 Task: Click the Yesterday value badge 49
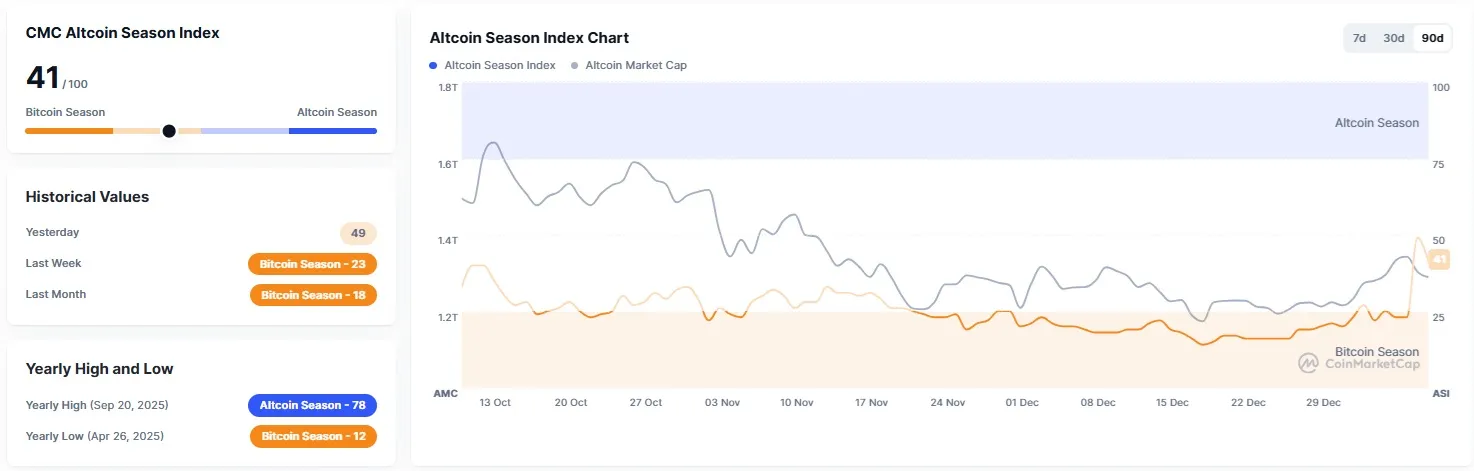[358, 234]
